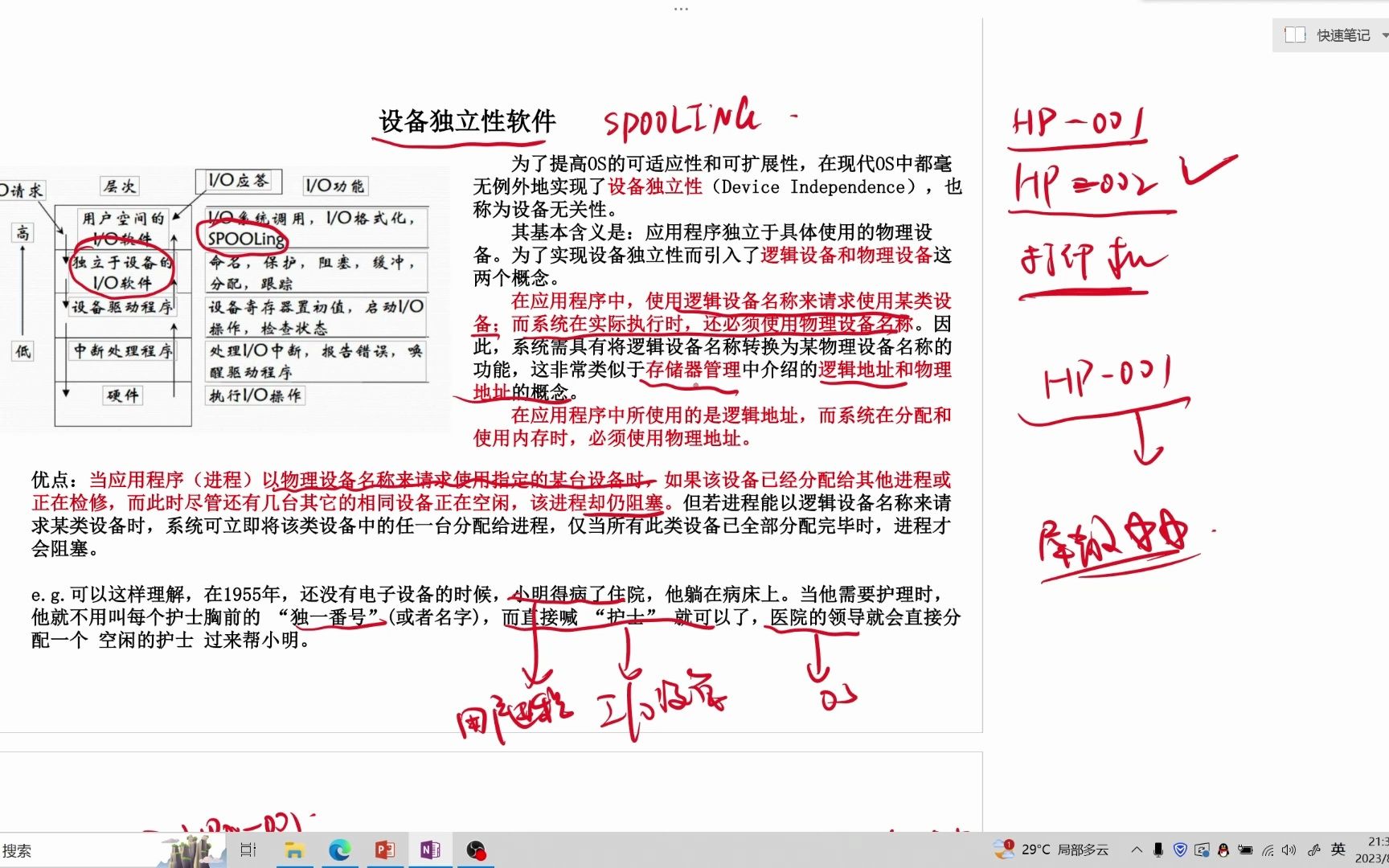
Task: Click the 硬件 box in diagram
Action: coord(123,395)
